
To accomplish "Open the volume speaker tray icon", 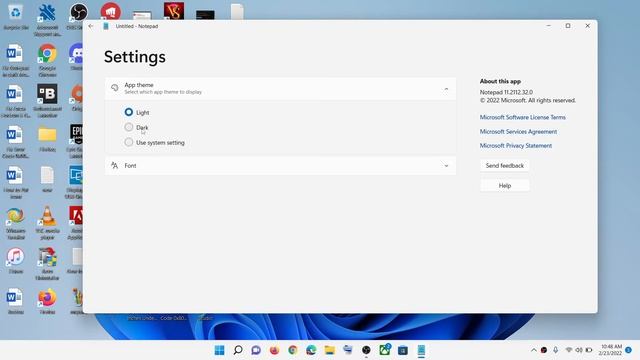I will (579, 350).
